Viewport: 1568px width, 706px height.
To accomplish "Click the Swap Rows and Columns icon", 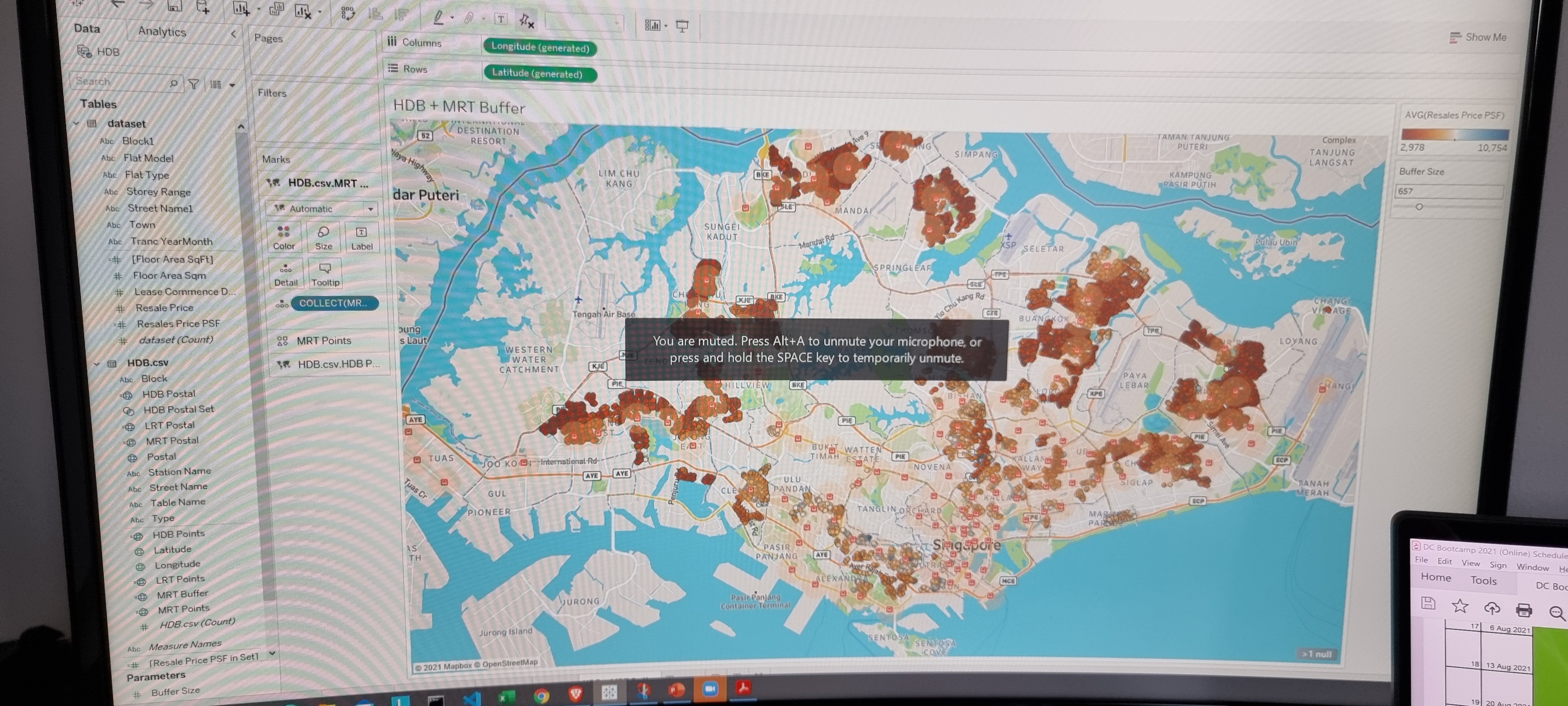I will click(348, 13).
